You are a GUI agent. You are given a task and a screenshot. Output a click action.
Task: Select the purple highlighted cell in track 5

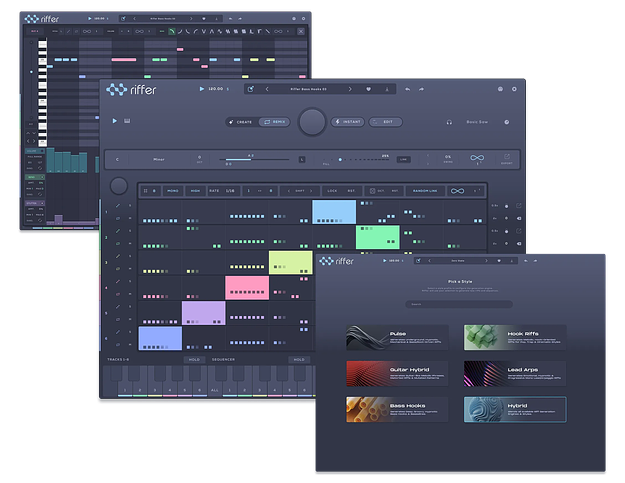204,313
